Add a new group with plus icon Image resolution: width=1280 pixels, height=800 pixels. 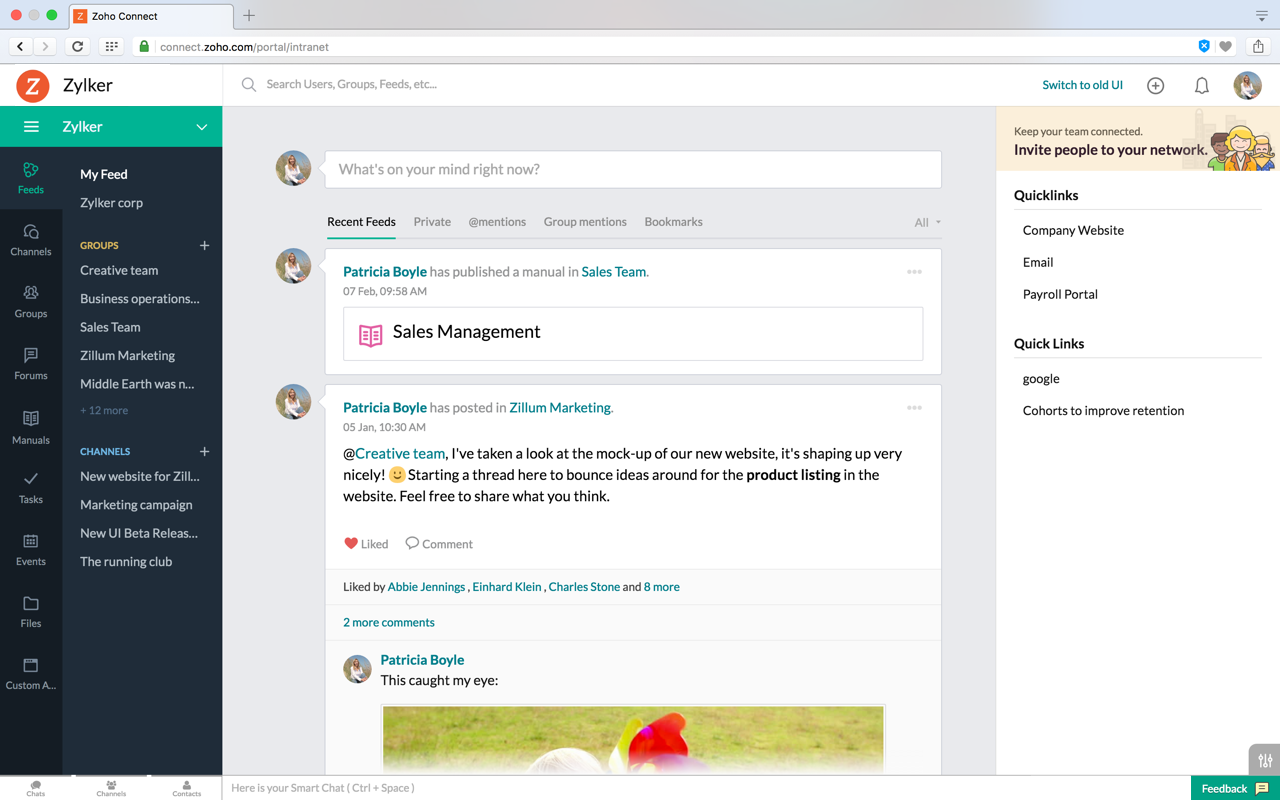(204, 245)
